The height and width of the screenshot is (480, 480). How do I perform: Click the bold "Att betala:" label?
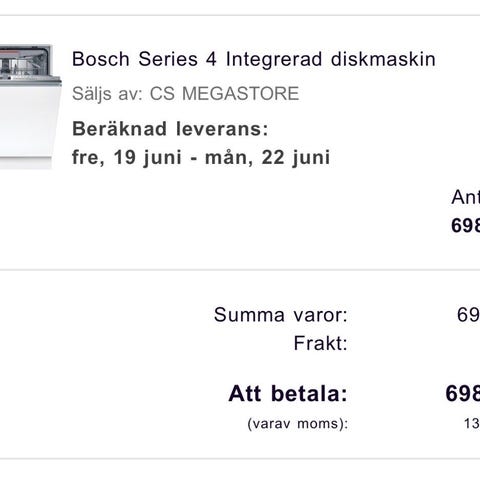pyautogui.click(x=288, y=394)
